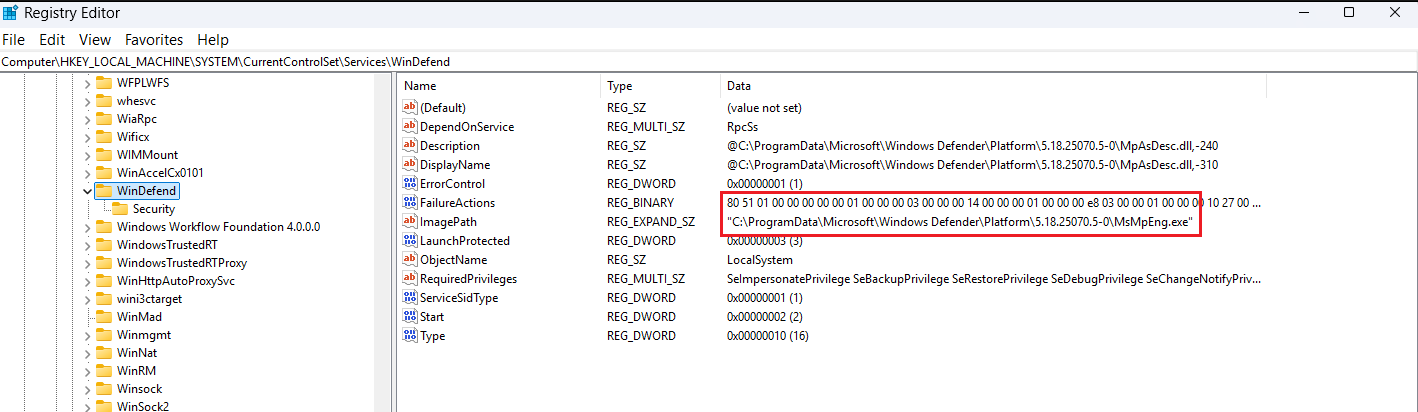Click the Security subkey folder icon

120,209
